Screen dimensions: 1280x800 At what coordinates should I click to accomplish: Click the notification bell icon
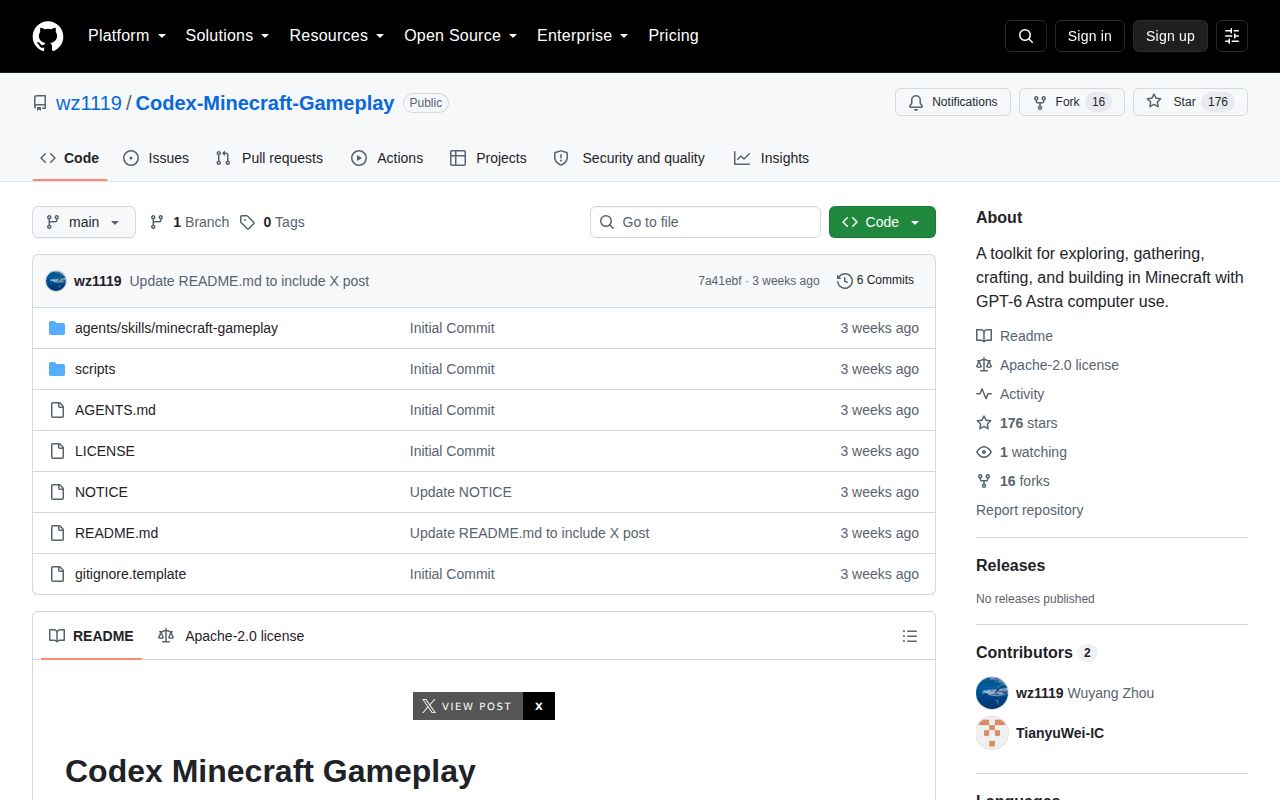[x=916, y=102]
